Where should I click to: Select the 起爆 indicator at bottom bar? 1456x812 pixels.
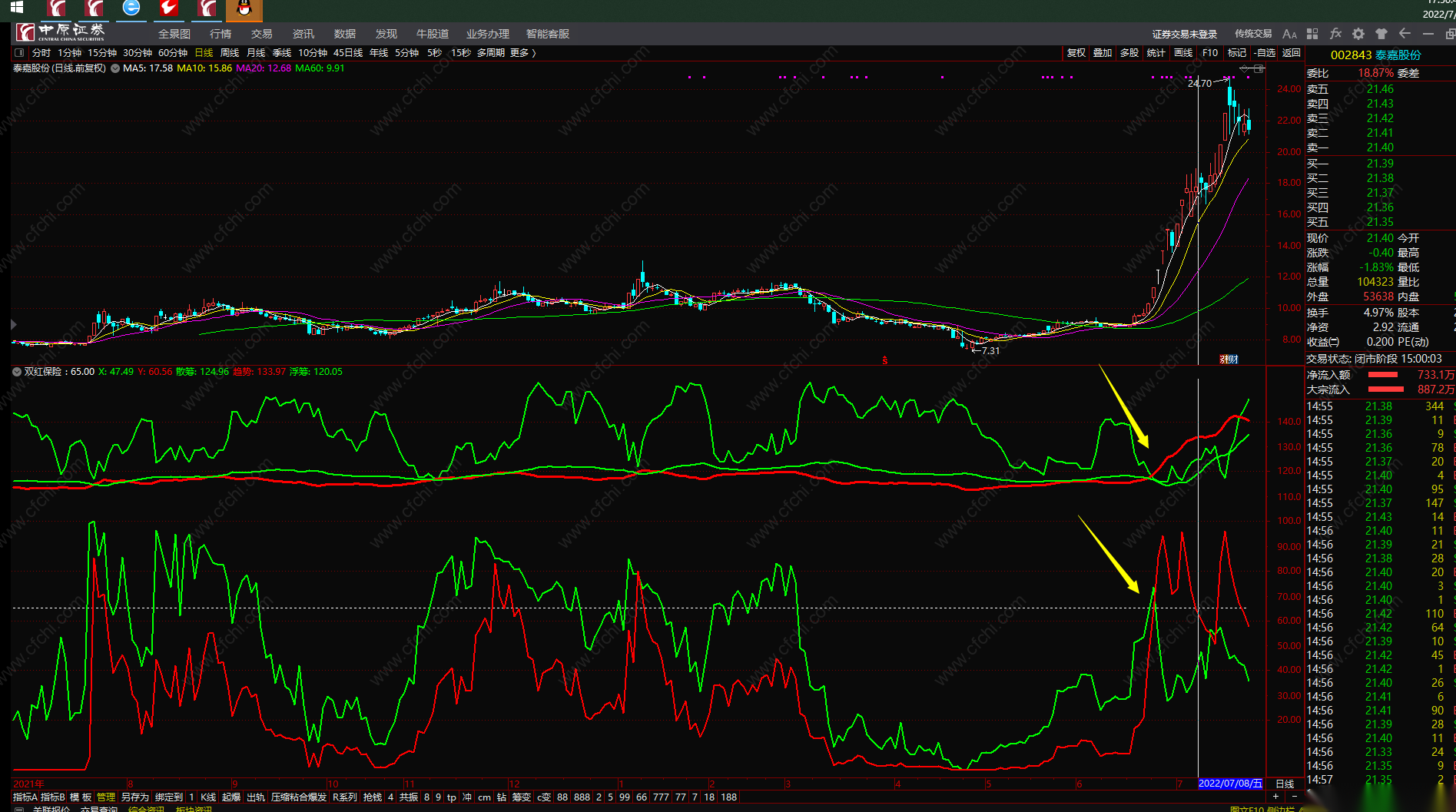coord(231,797)
